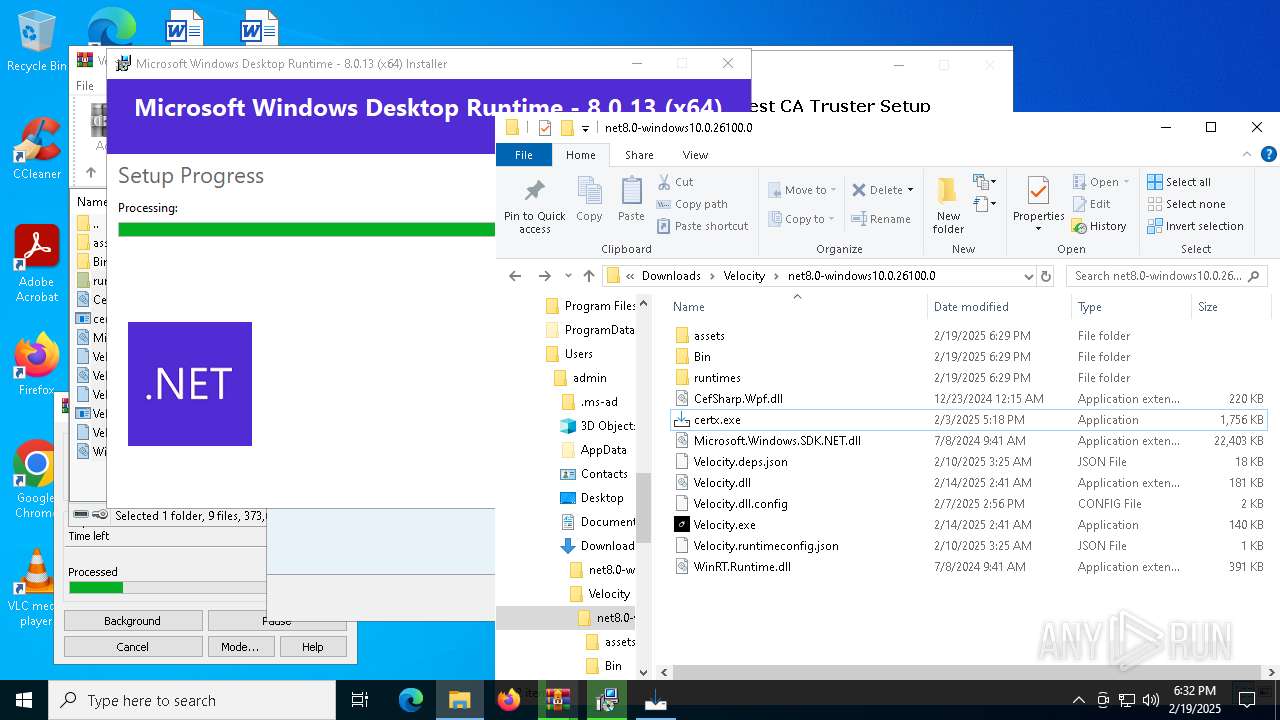
Task: Select Contacts in navigation tree
Action: 604,474
